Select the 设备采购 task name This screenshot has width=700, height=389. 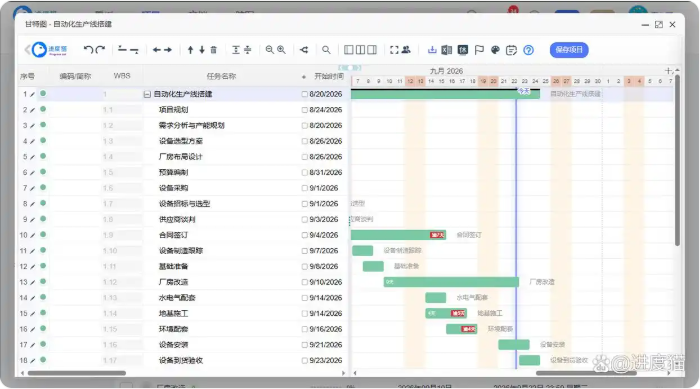pos(173,188)
